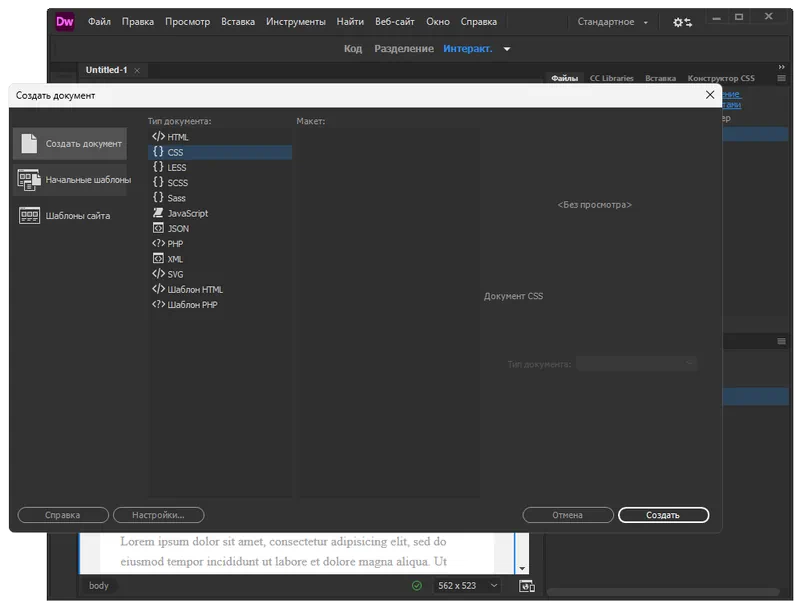
Task: Open the Вставка panel tab
Action: click(660, 79)
